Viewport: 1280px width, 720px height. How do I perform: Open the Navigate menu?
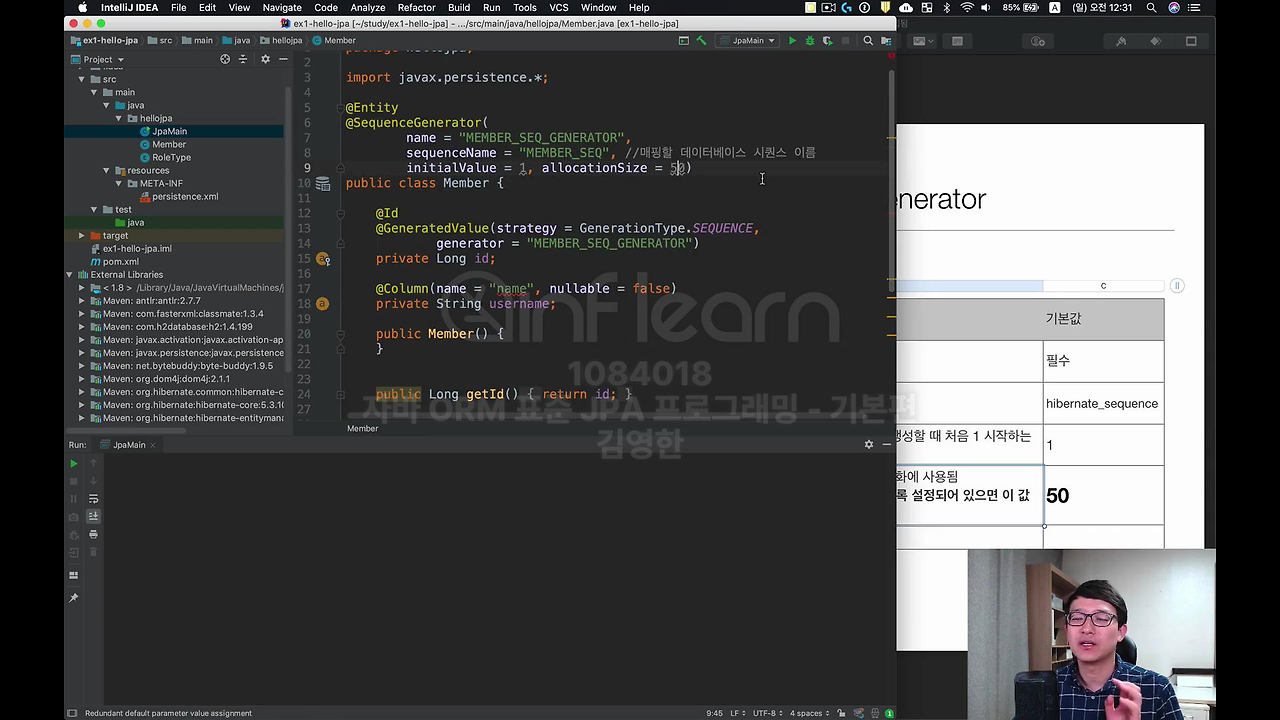click(282, 8)
